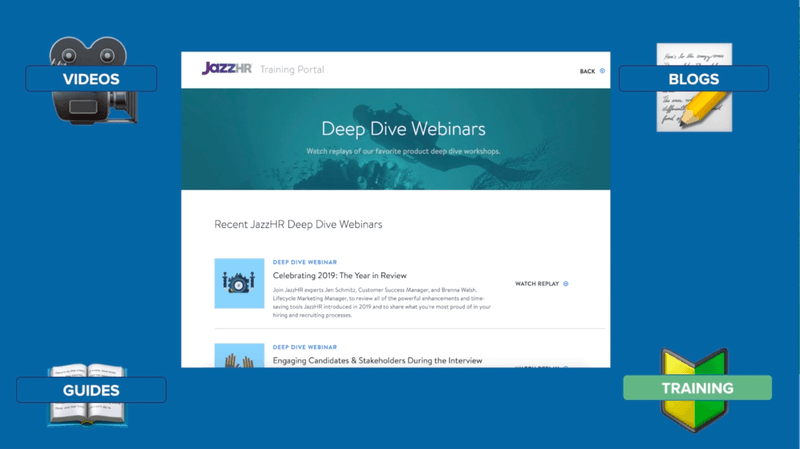800x449 pixels.
Task: Click DEEP DIVE WEBINAR tag above Engaging Candidates
Action: 305,347
